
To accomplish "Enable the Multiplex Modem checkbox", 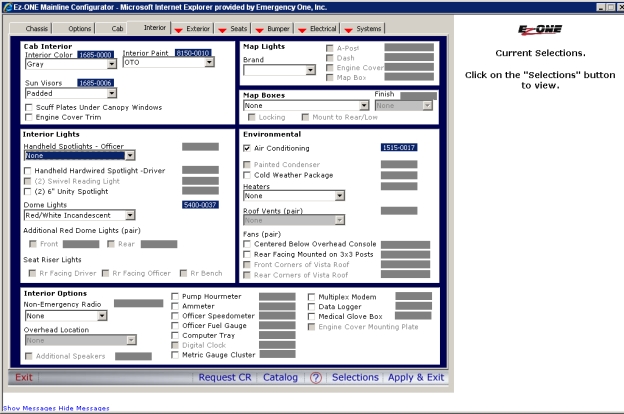I will pyautogui.click(x=311, y=297).
